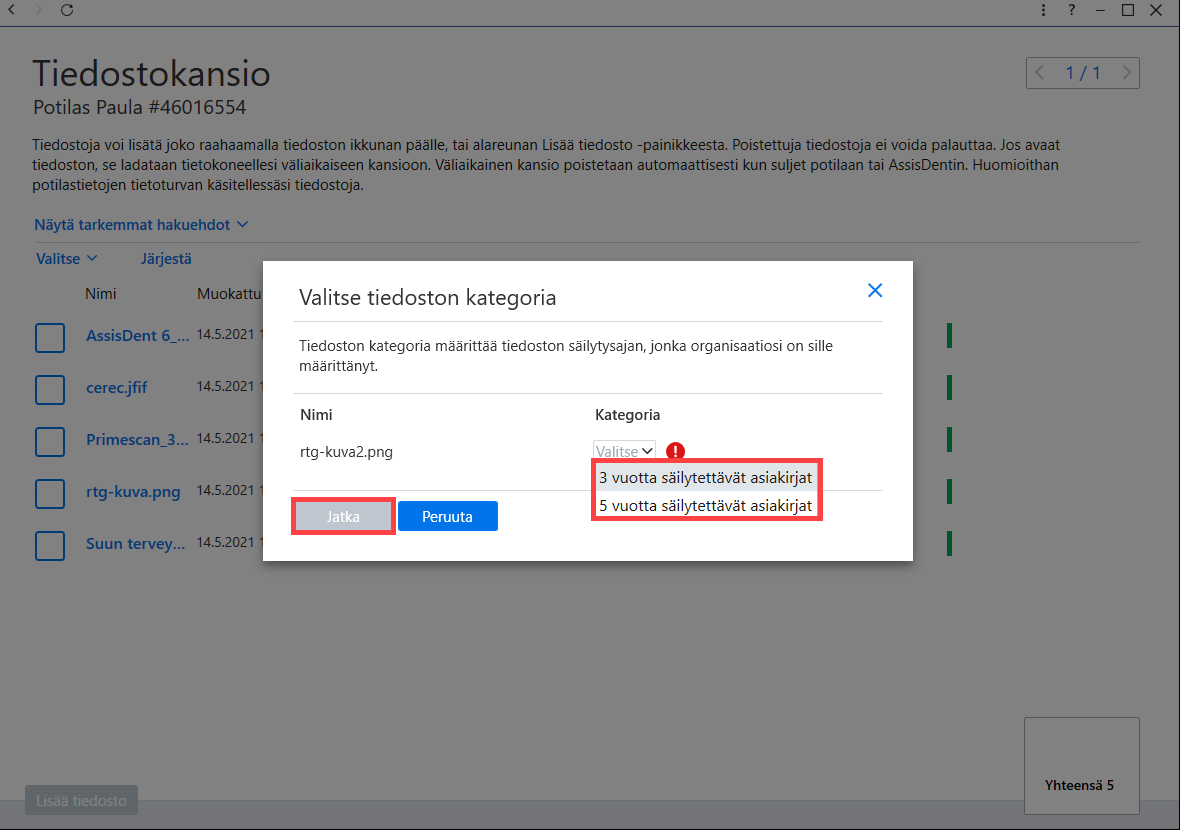Screen dimensions: 1180x830
Task: Close the category dialog with X icon
Action: (x=874, y=290)
